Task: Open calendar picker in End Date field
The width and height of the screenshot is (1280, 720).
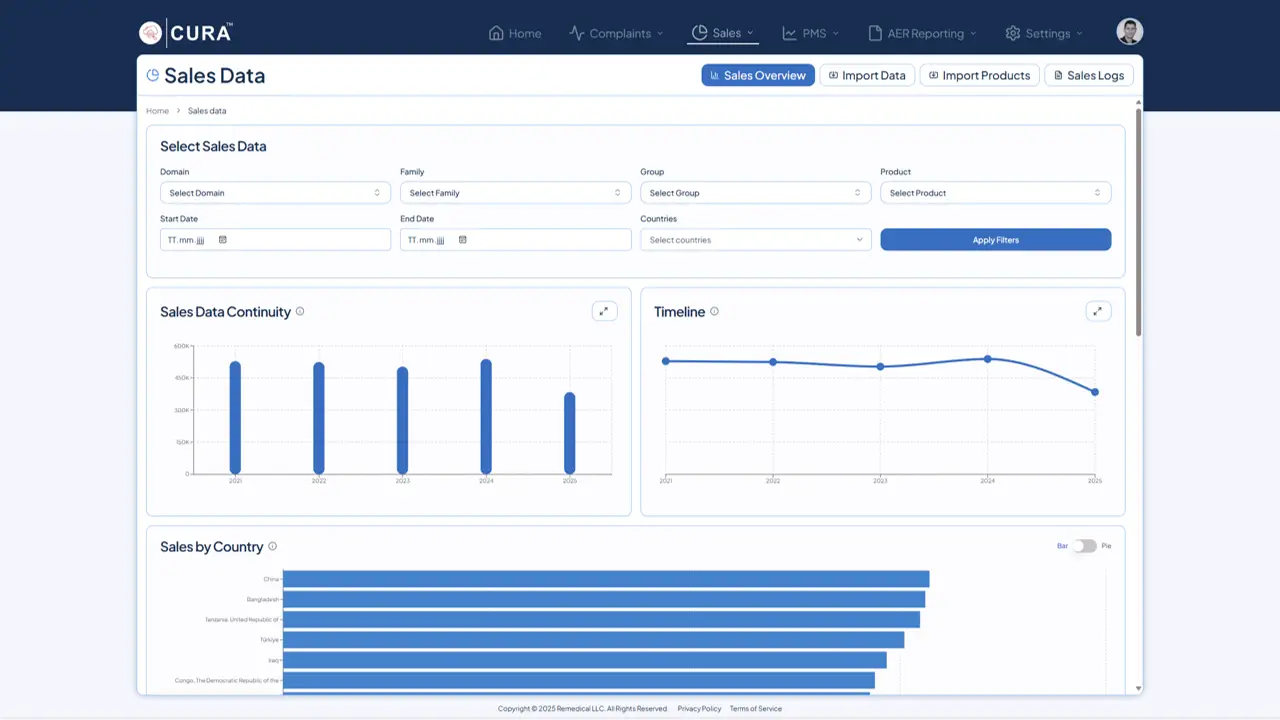Action: [463, 240]
